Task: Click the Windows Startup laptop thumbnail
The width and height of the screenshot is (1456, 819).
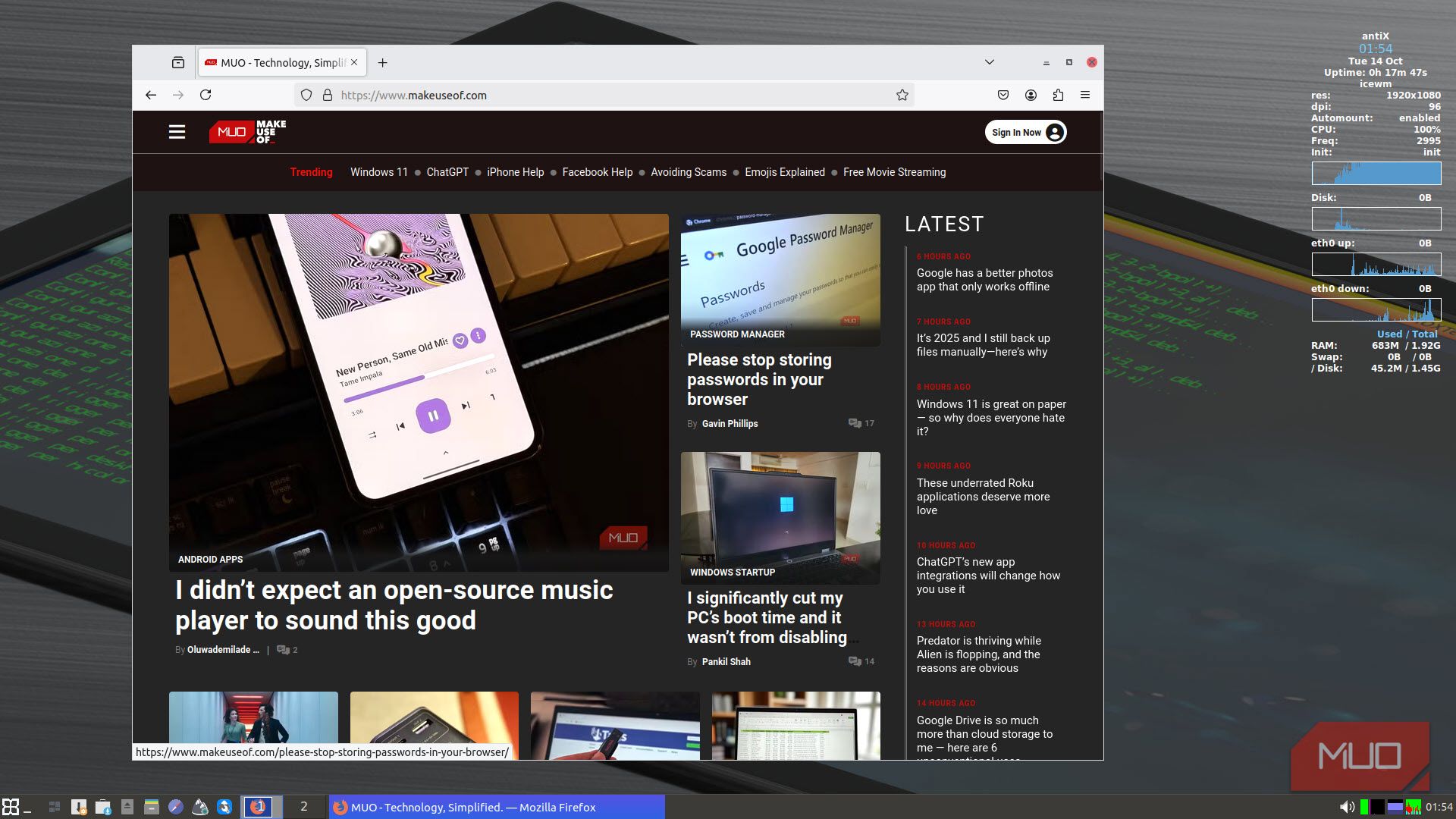Action: 780,518
